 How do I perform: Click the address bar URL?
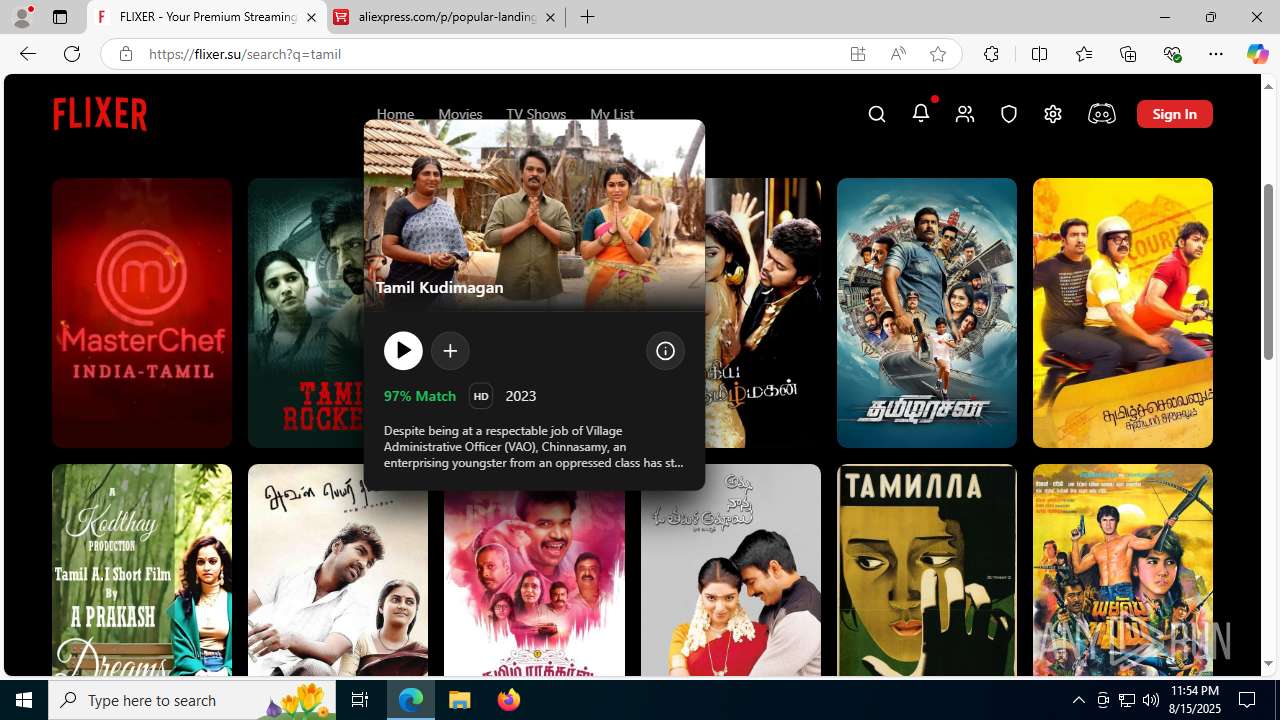point(245,54)
